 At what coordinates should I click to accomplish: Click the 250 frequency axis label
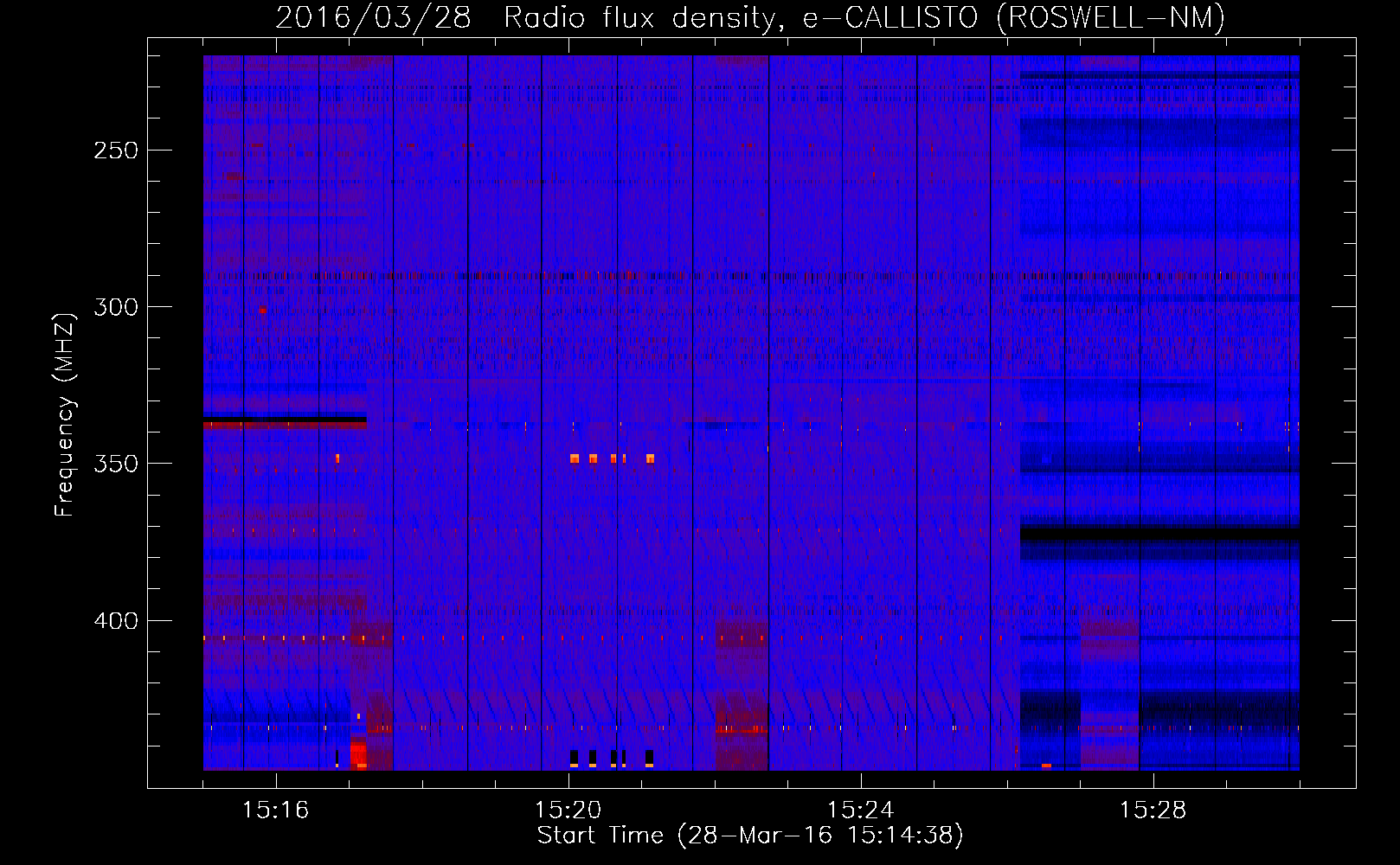tap(116, 151)
